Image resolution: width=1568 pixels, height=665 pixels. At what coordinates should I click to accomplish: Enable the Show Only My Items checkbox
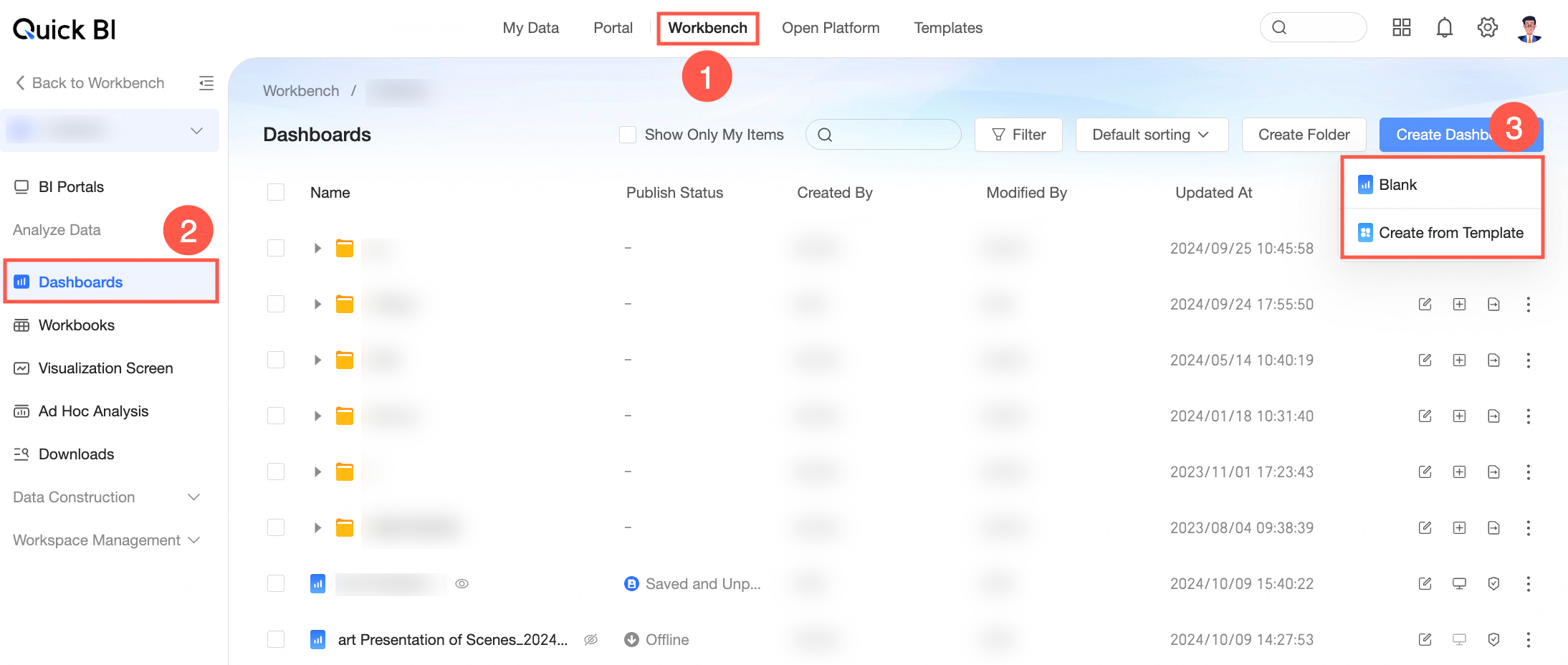click(x=628, y=135)
